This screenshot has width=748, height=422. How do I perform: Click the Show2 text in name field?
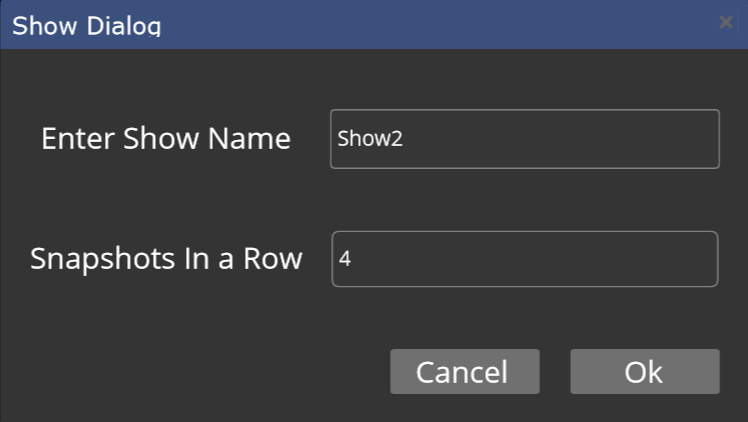coord(370,139)
